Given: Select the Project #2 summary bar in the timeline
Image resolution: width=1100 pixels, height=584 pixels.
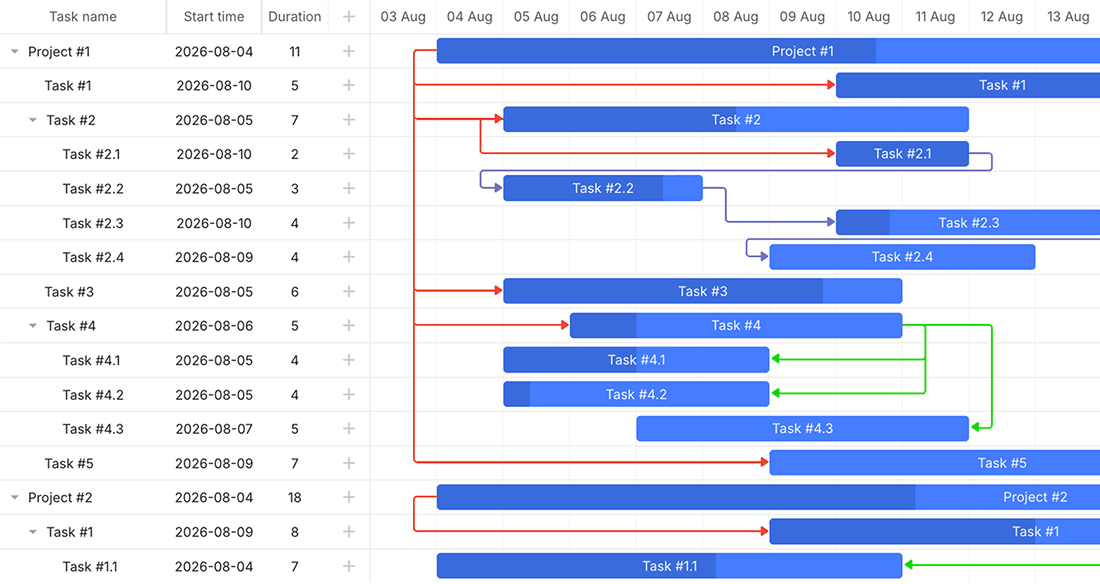Looking at the screenshot, I should click(x=768, y=497).
